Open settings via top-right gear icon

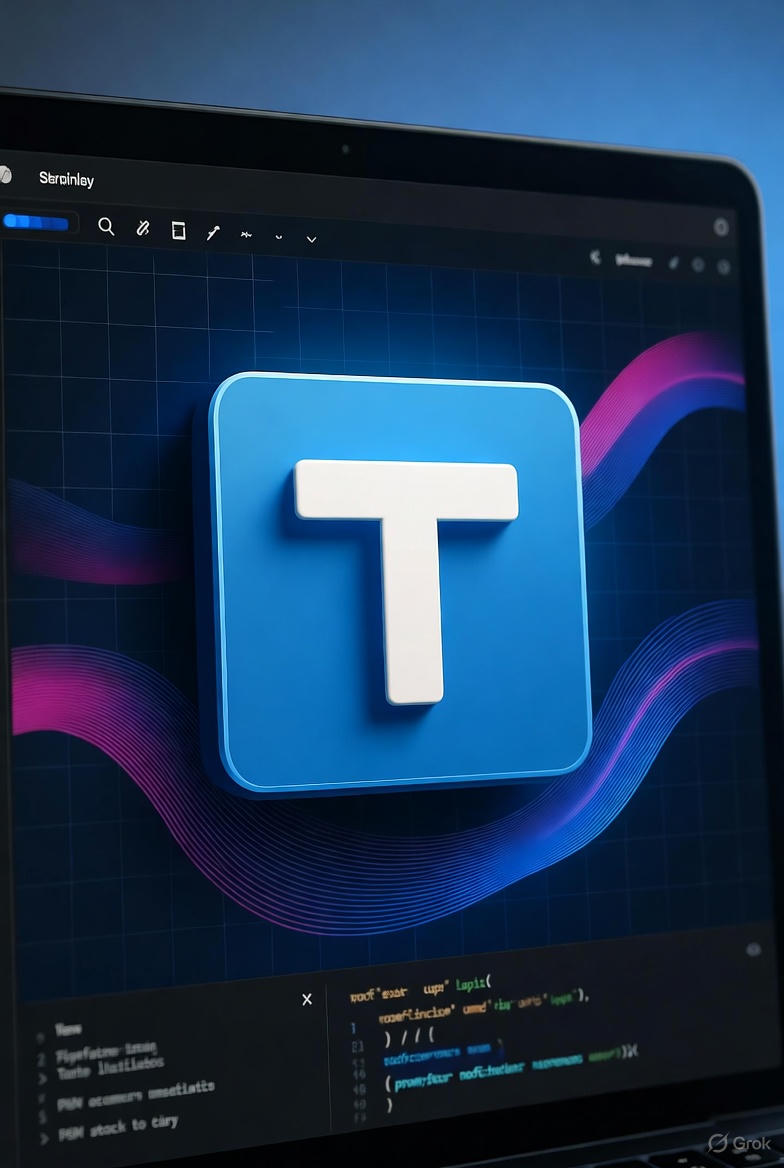(720, 228)
